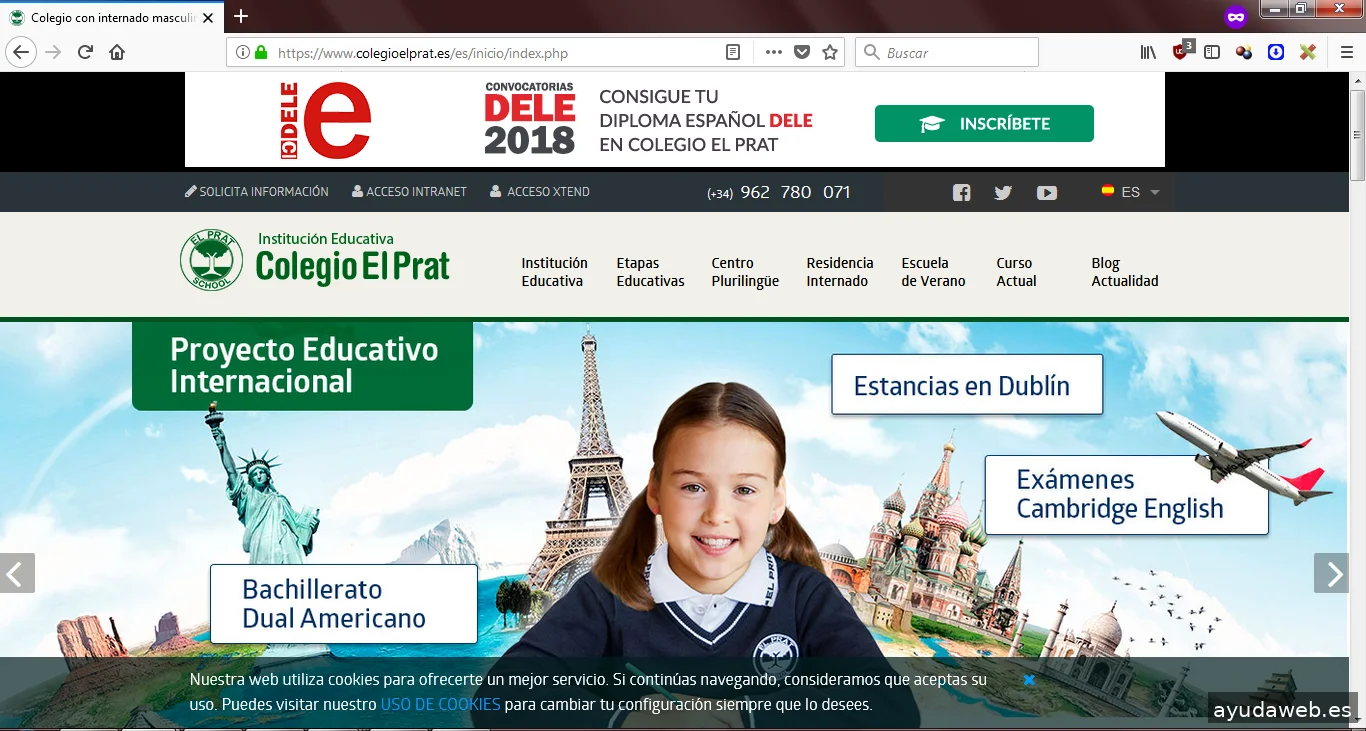Reload the current page
Viewport: 1366px width, 731px height.
[85, 53]
